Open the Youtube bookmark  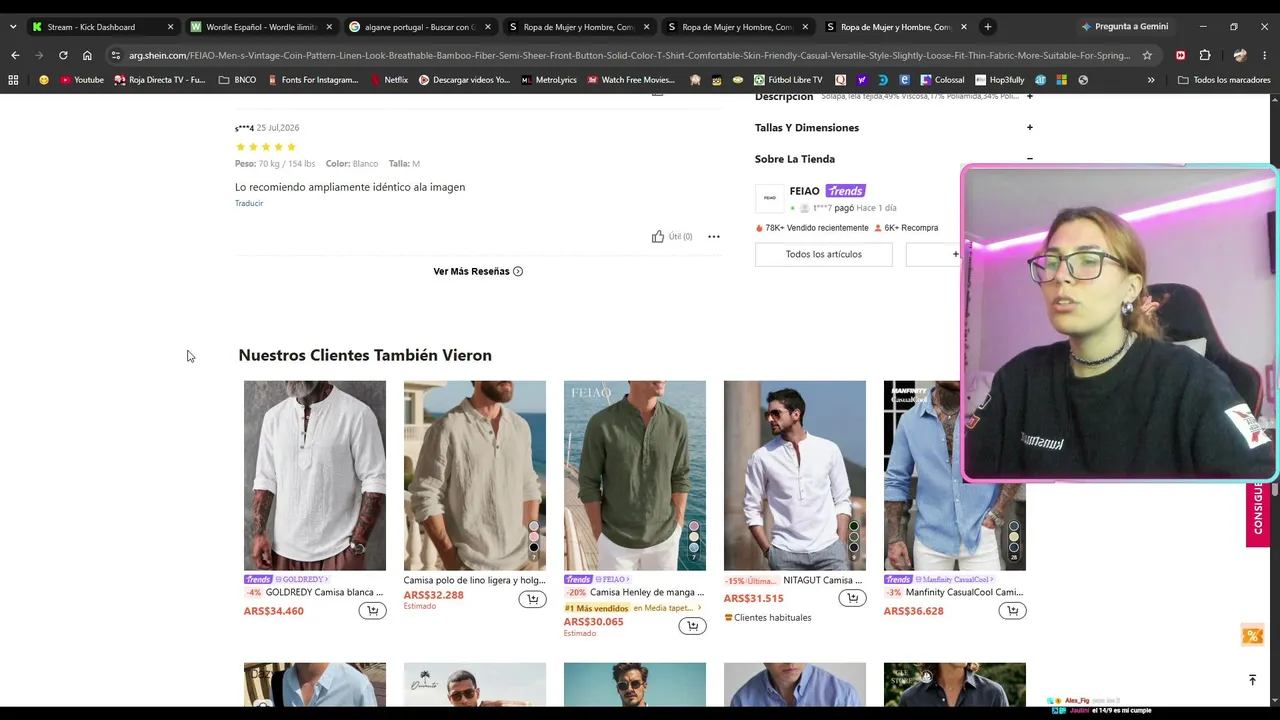pos(81,80)
